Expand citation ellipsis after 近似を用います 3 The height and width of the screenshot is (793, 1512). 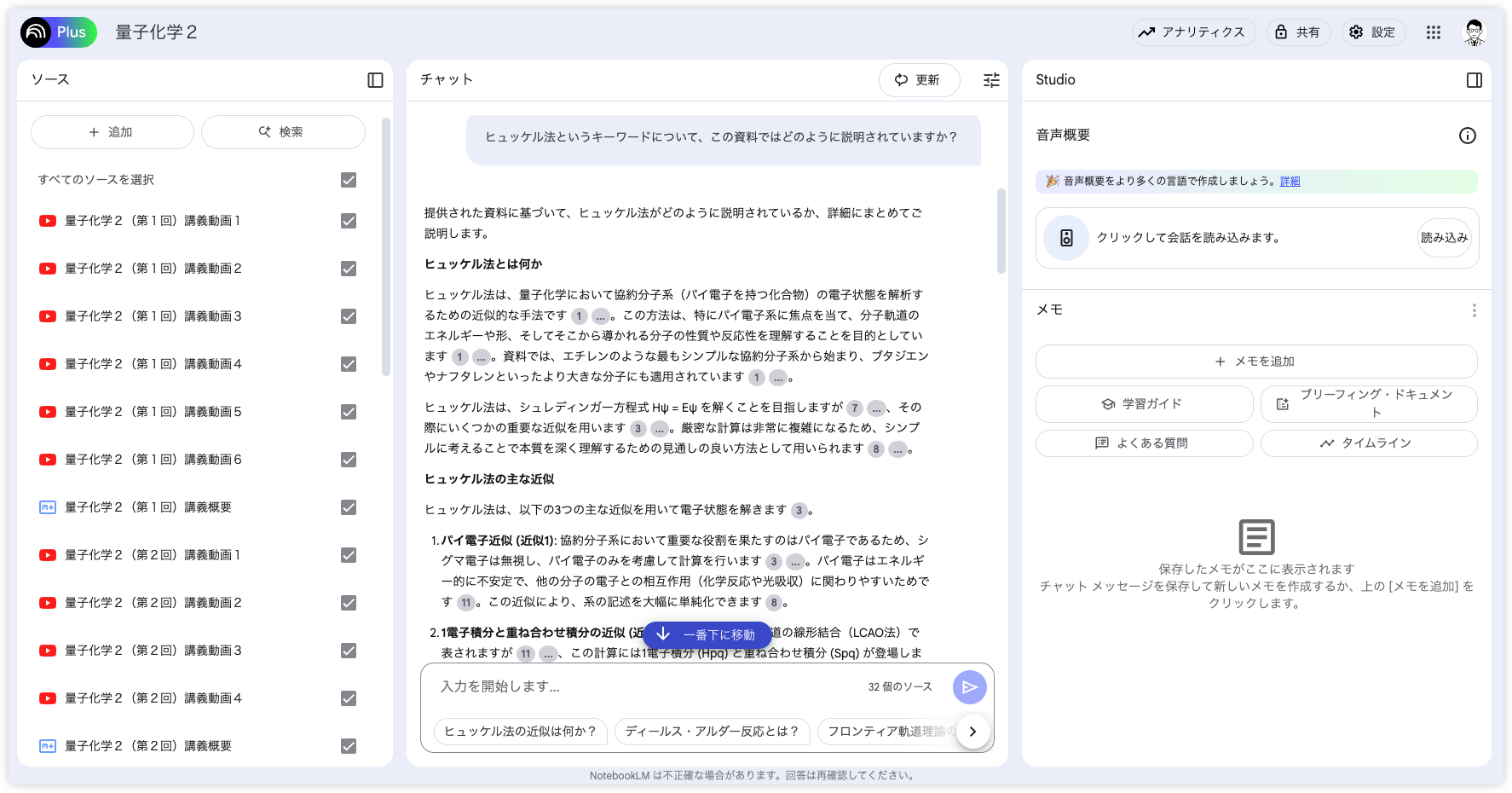tap(660, 429)
